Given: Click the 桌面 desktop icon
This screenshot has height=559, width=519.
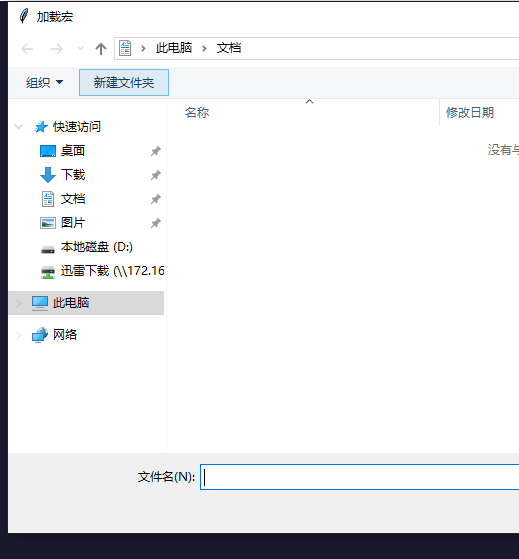Looking at the screenshot, I should (48, 151).
